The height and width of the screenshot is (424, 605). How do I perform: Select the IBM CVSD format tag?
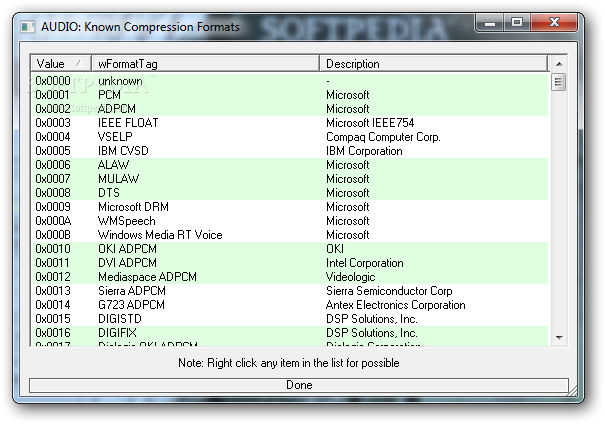coord(123,151)
